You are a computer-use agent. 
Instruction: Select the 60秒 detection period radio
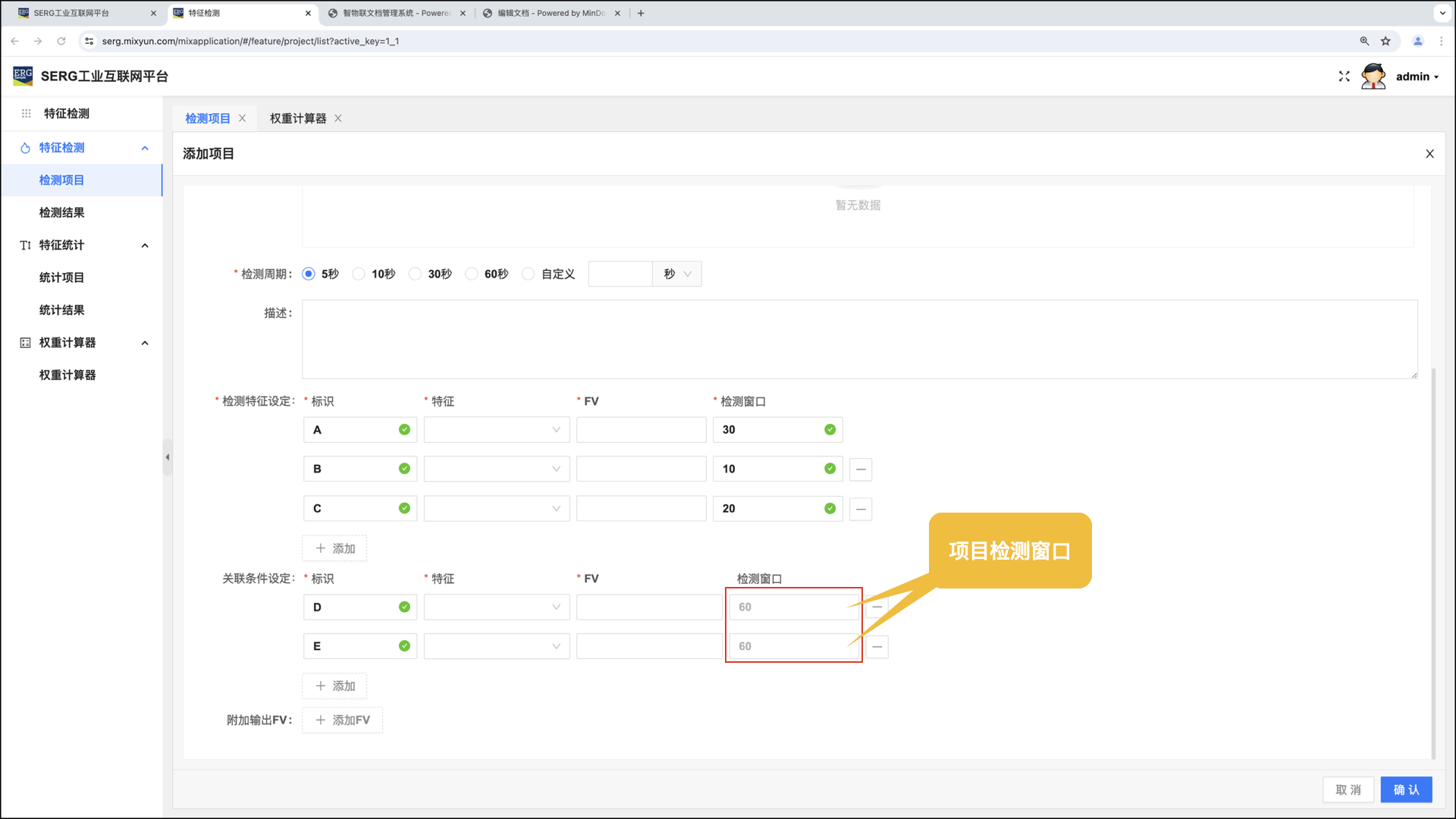472,275
